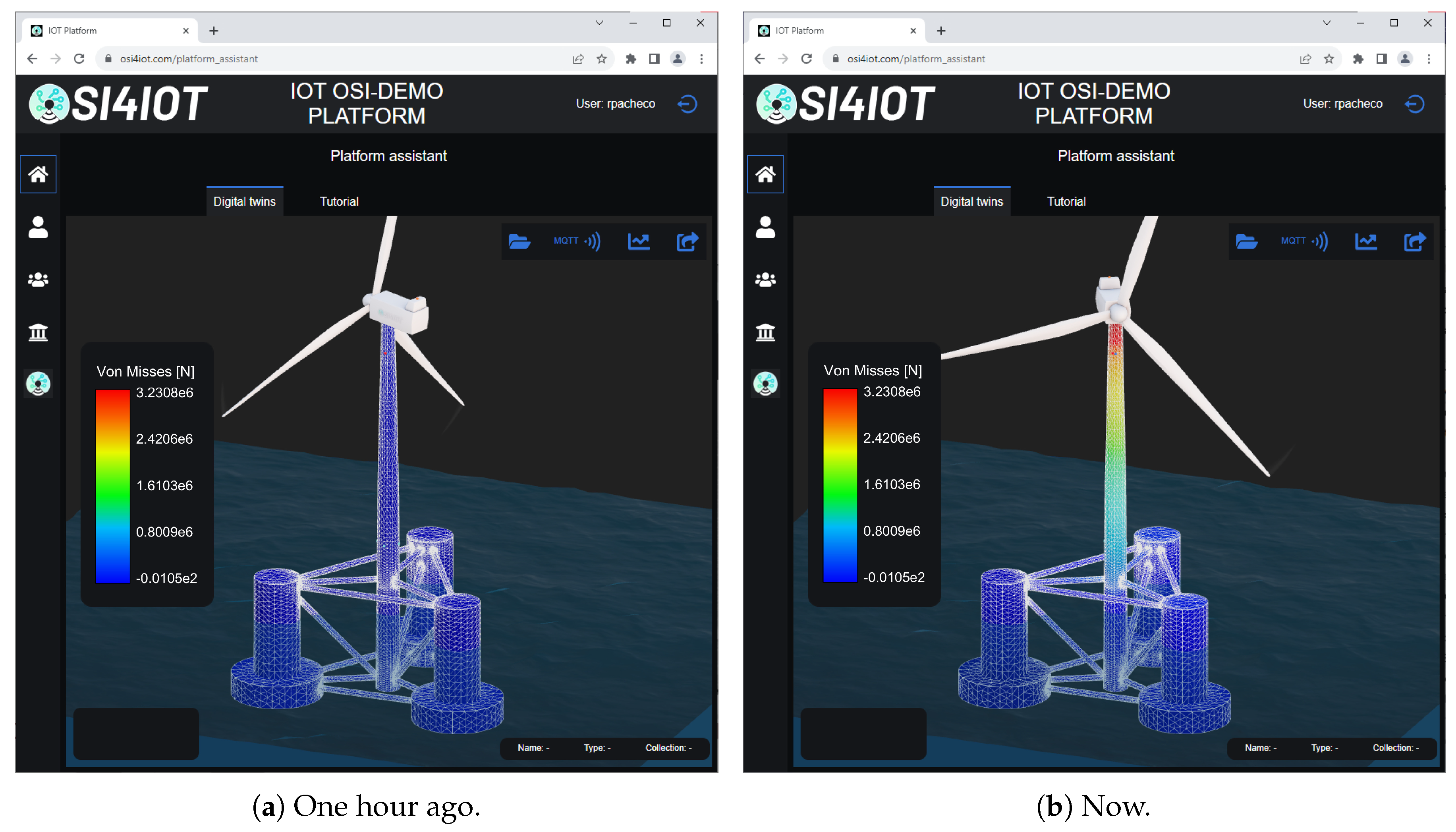This screenshot has height=832, width=1456.
Task: Reload the page in right browser window
Action: pyautogui.click(x=806, y=59)
